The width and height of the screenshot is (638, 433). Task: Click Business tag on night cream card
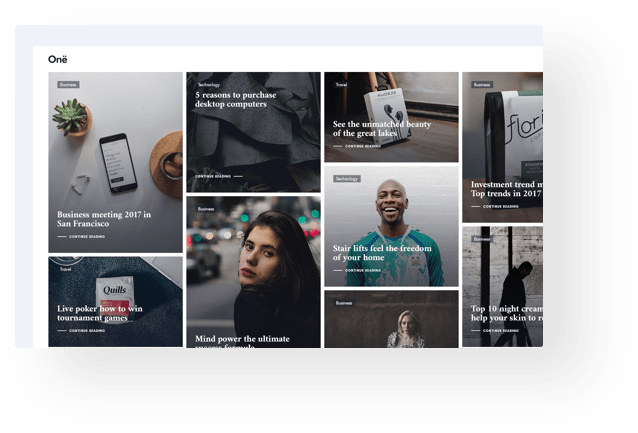[x=482, y=239]
